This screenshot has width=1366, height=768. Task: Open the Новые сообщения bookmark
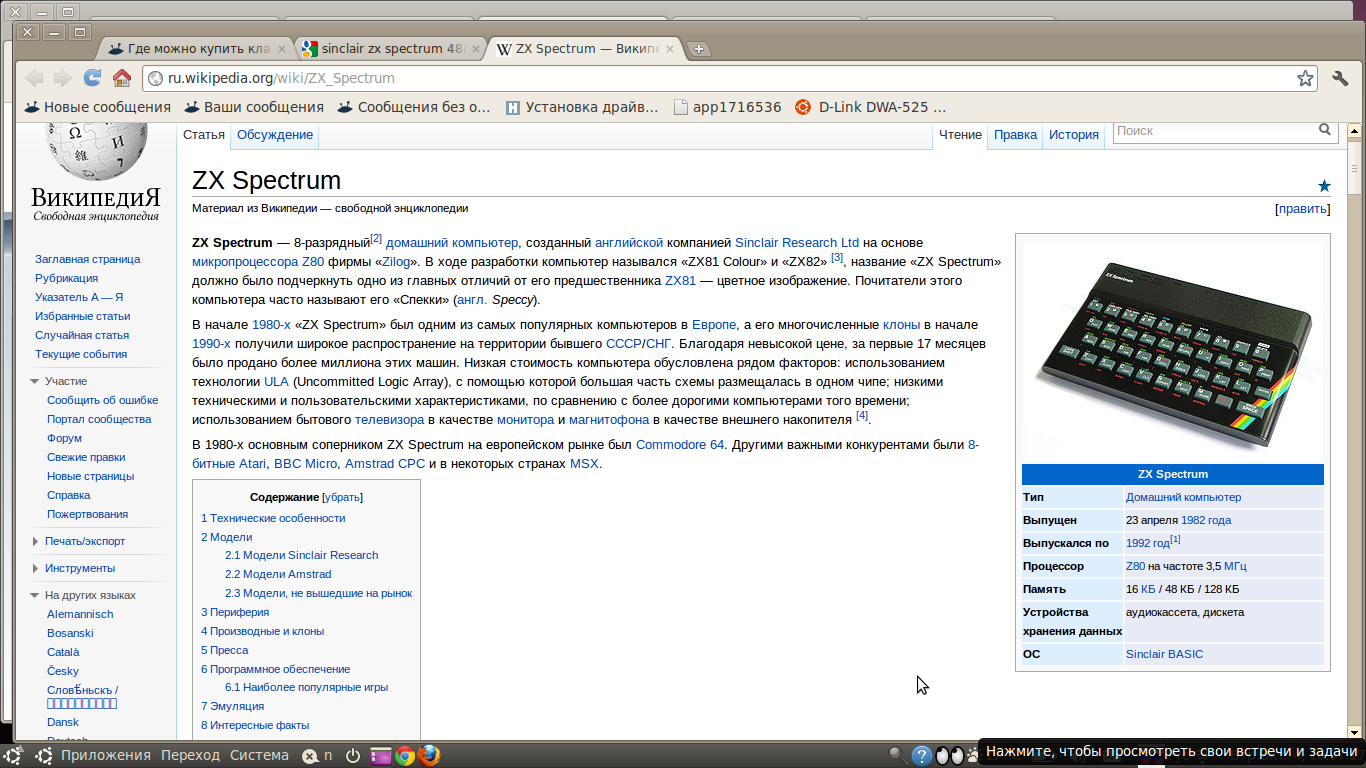click(x=97, y=107)
